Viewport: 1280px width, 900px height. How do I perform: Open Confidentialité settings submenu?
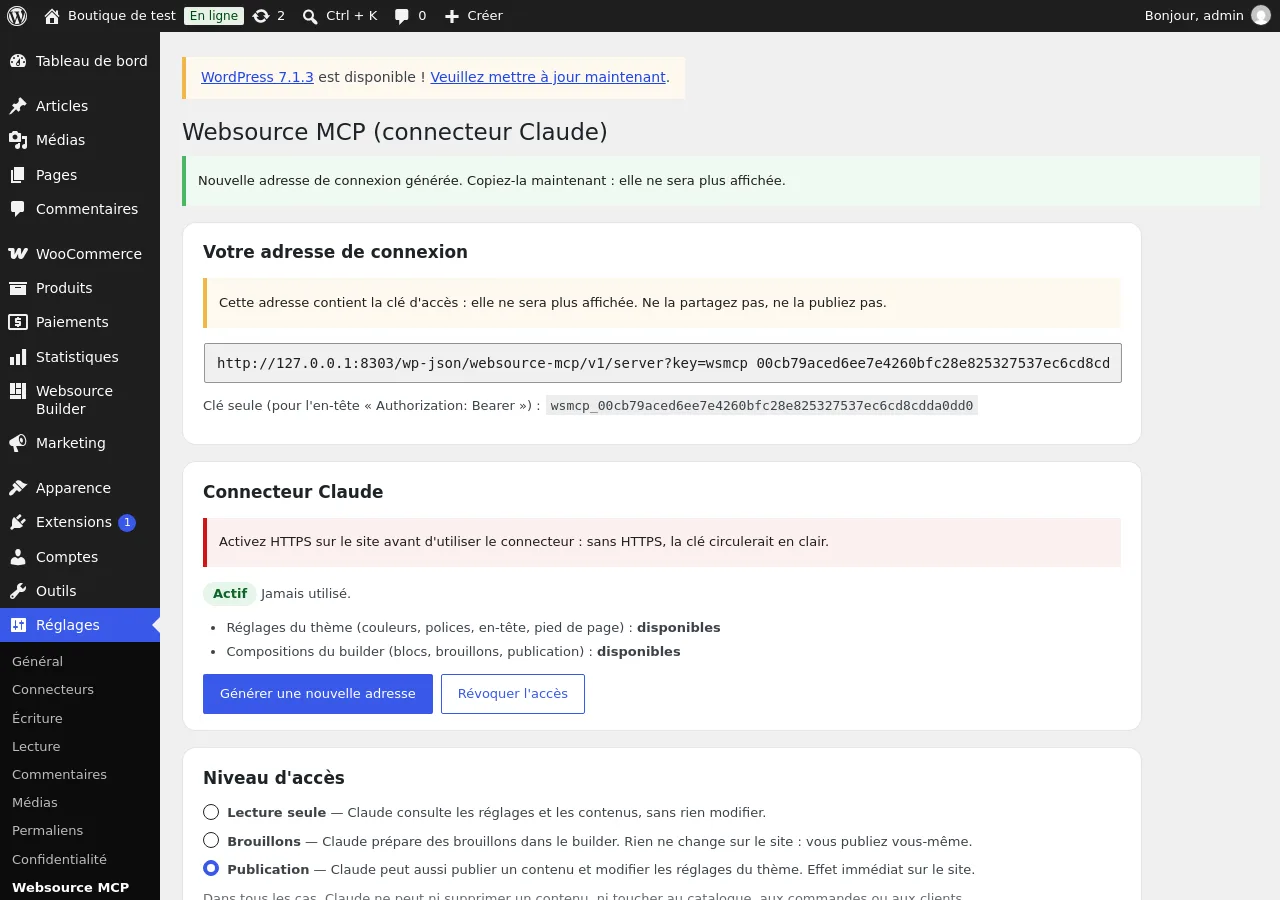59,859
